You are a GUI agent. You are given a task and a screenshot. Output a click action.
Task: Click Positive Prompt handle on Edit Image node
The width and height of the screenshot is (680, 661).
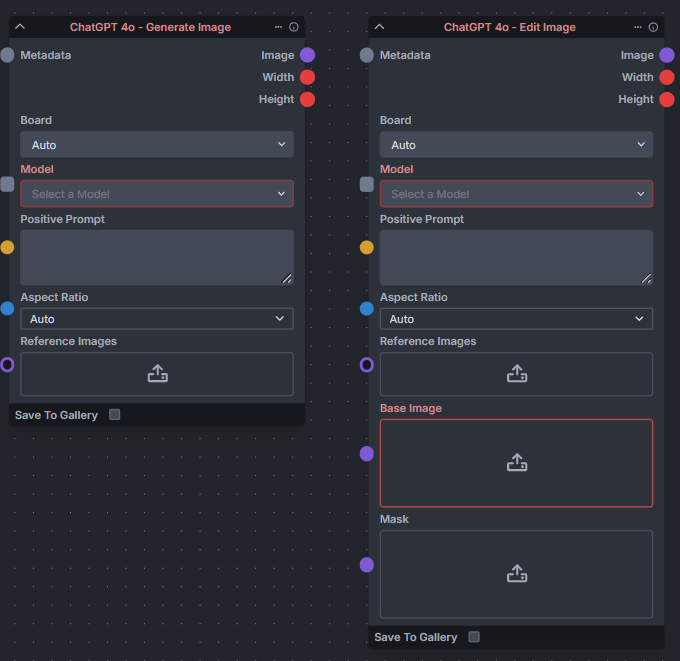point(367,247)
